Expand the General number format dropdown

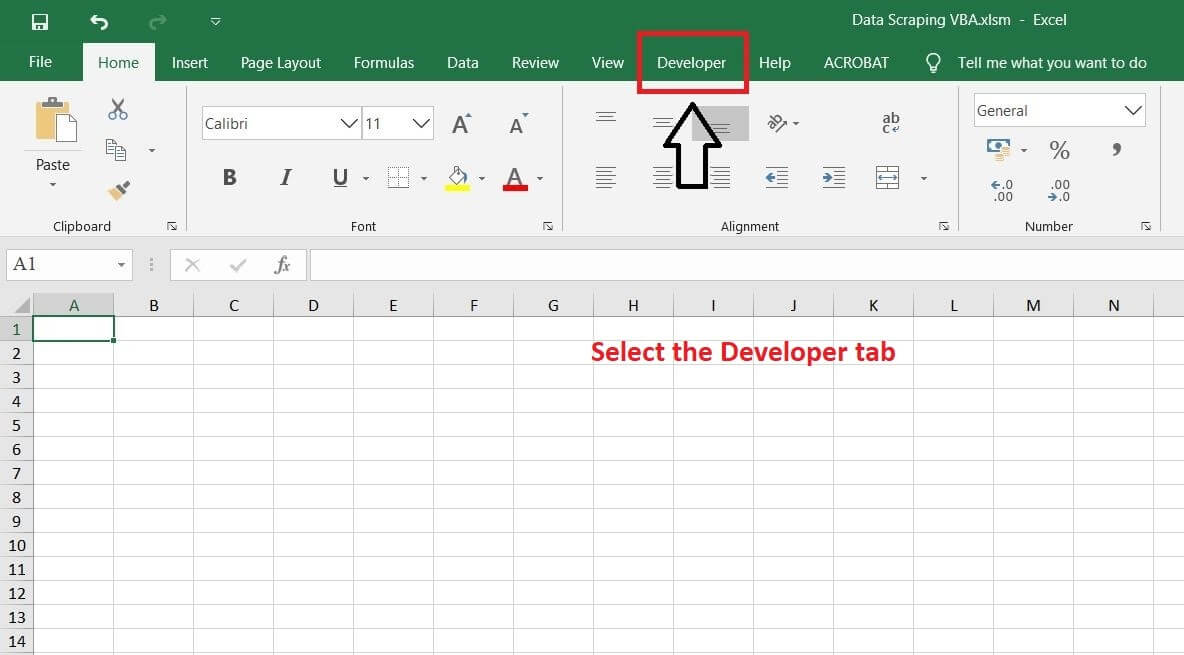click(x=1133, y=111)
